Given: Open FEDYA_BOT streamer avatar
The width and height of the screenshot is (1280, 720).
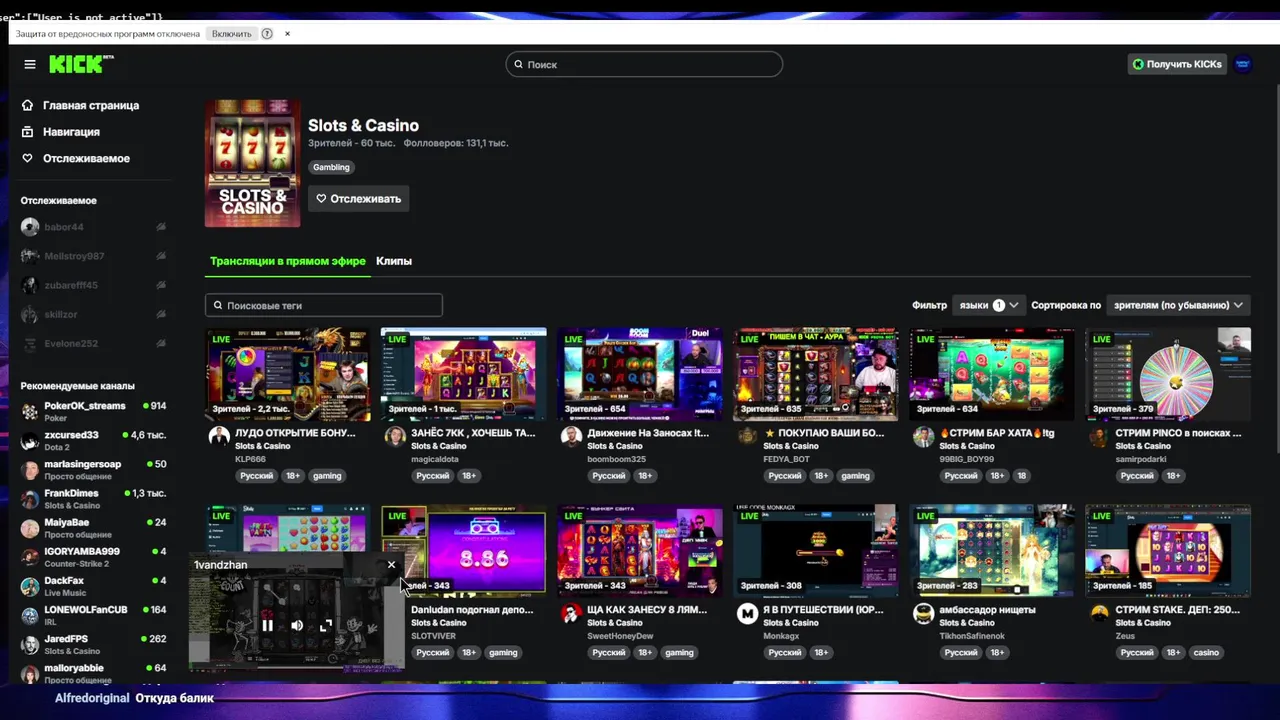Looking at the screenshot, I should tap(747, 437).
